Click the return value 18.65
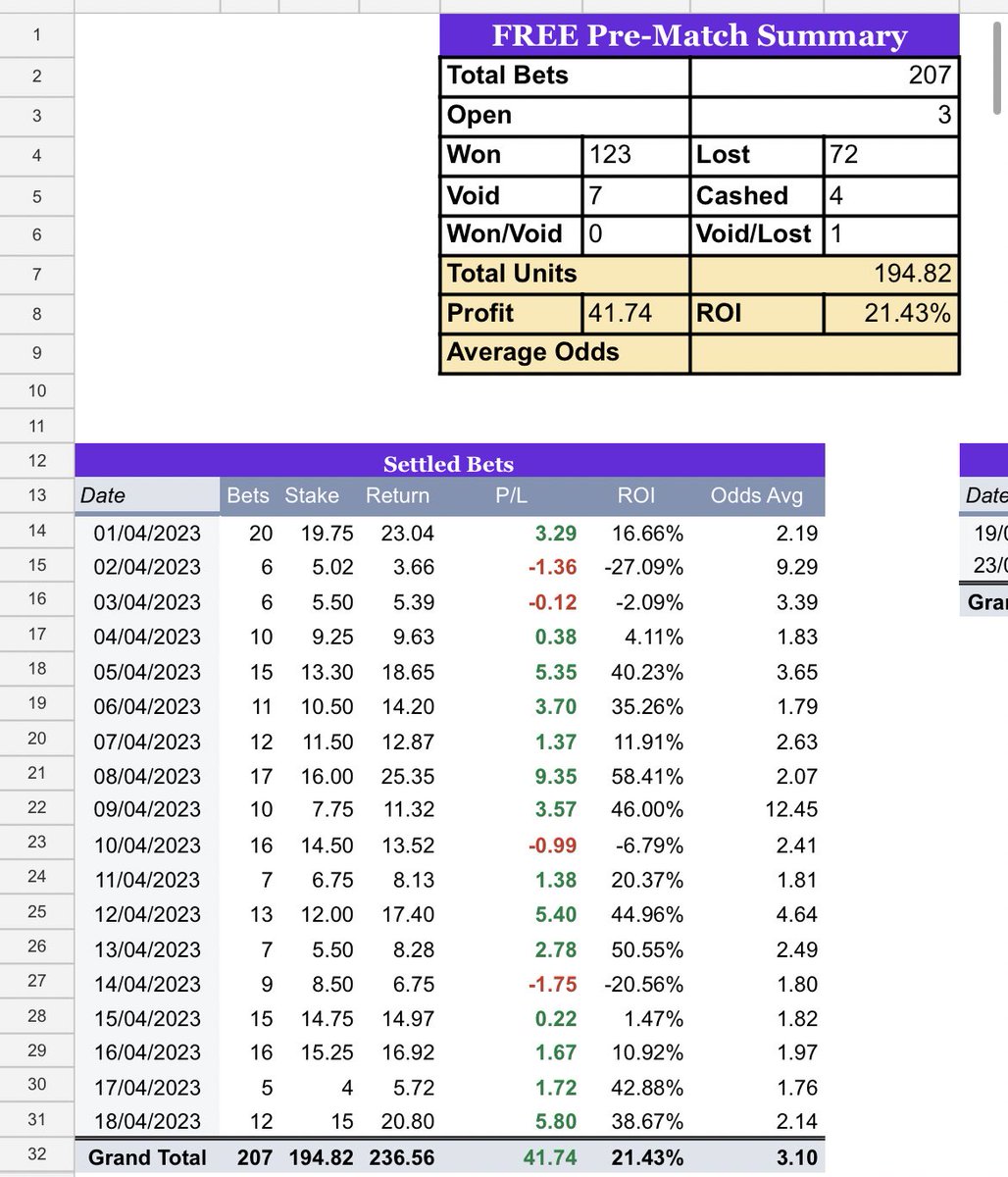Screen dimensions: 1008x1177 [408, 672]
